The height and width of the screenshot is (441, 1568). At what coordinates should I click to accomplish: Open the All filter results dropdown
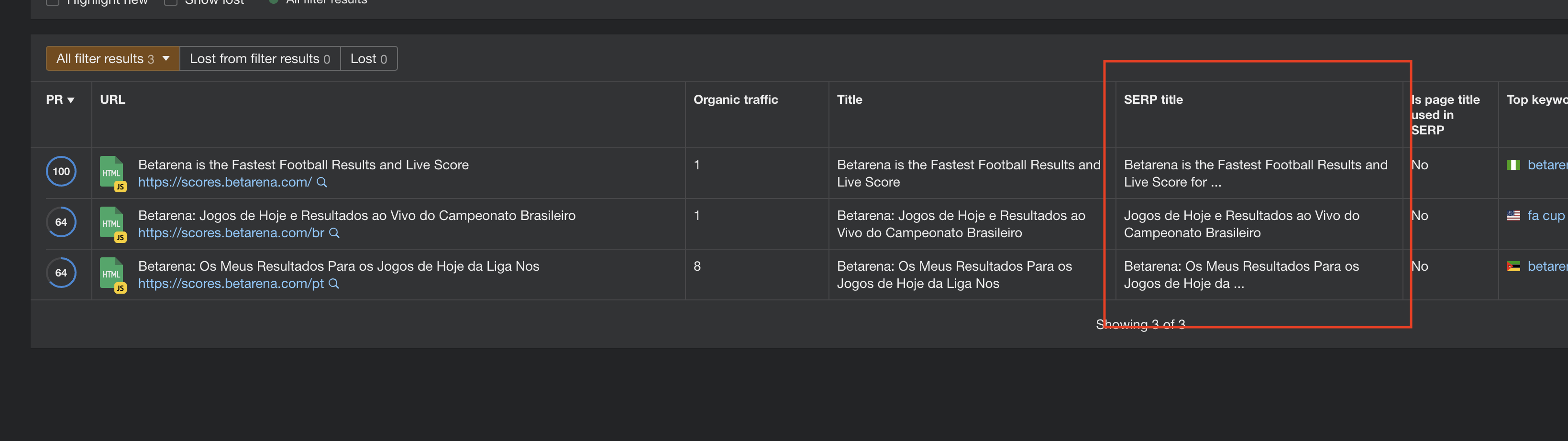(x=165, y=58)
